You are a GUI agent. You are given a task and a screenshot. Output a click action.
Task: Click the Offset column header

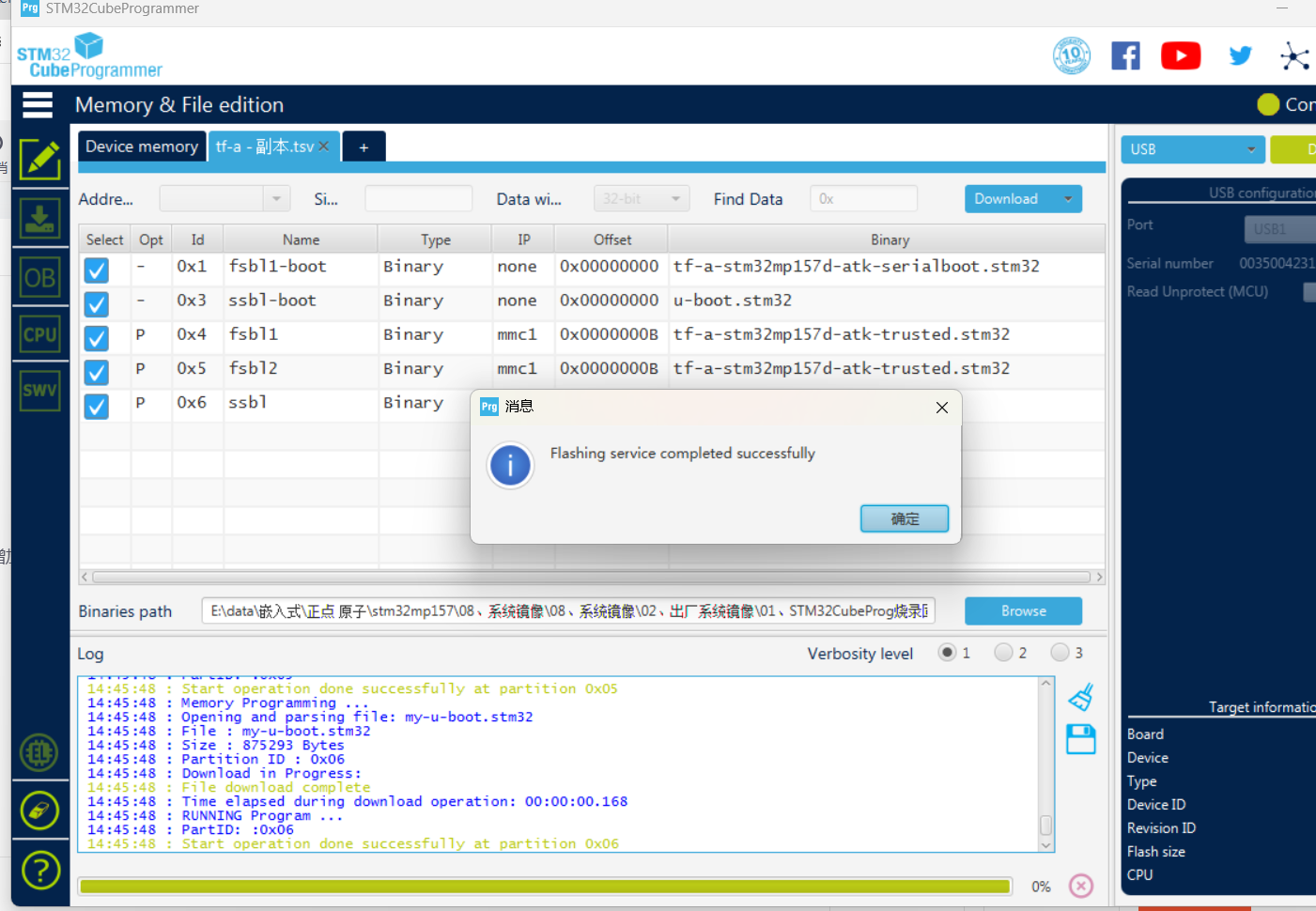tap(612, 239)
